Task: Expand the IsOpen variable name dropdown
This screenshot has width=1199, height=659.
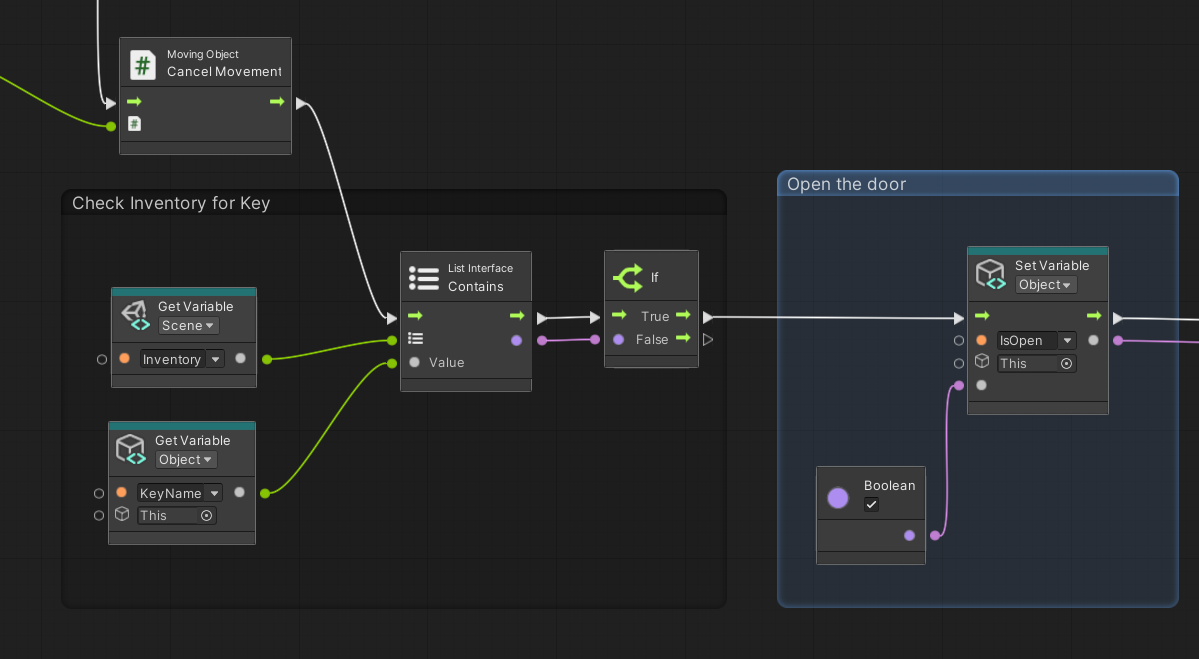Action: pos(1067,341)
